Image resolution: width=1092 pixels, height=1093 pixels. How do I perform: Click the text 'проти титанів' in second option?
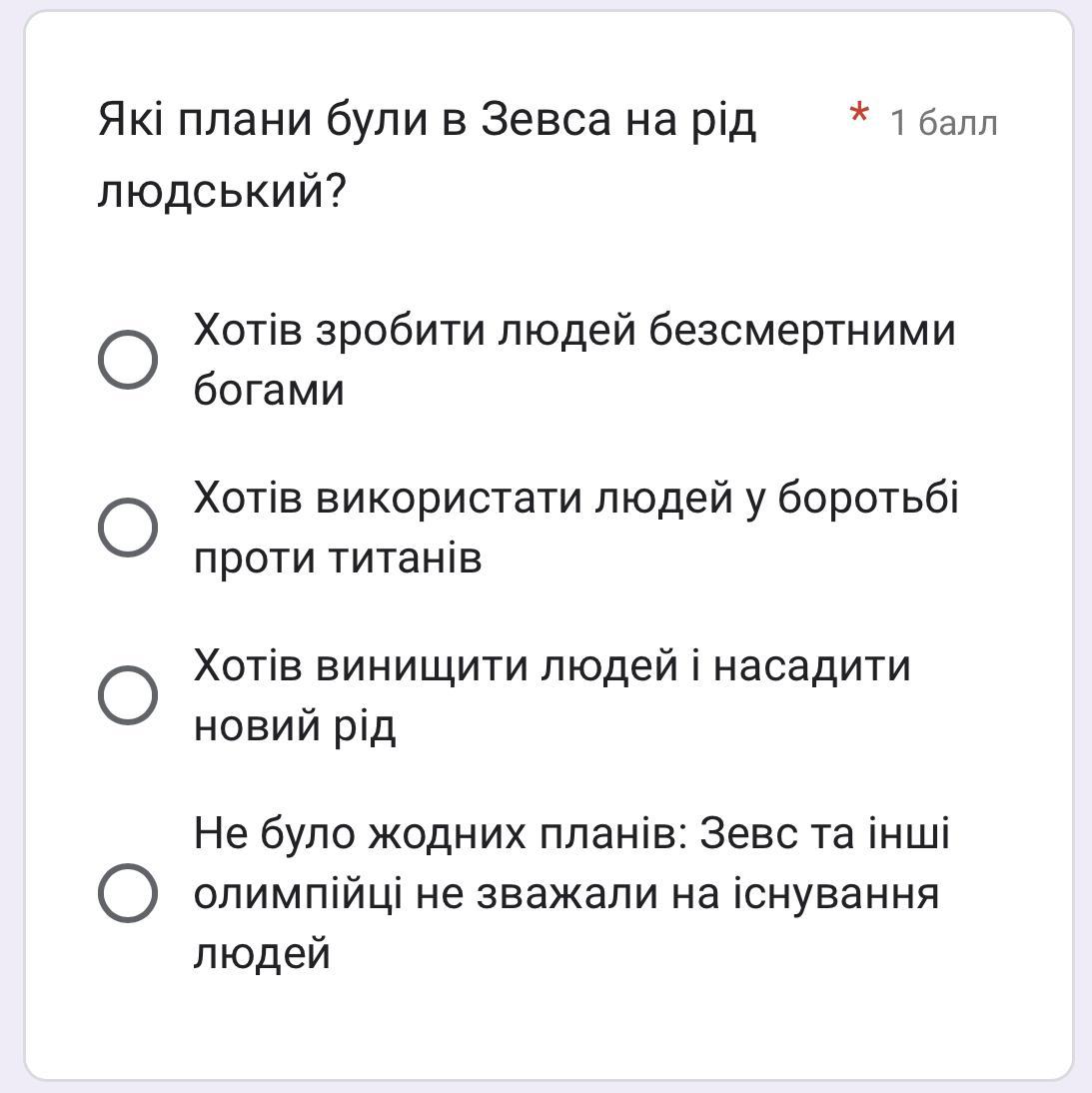[x=338, y=559]
